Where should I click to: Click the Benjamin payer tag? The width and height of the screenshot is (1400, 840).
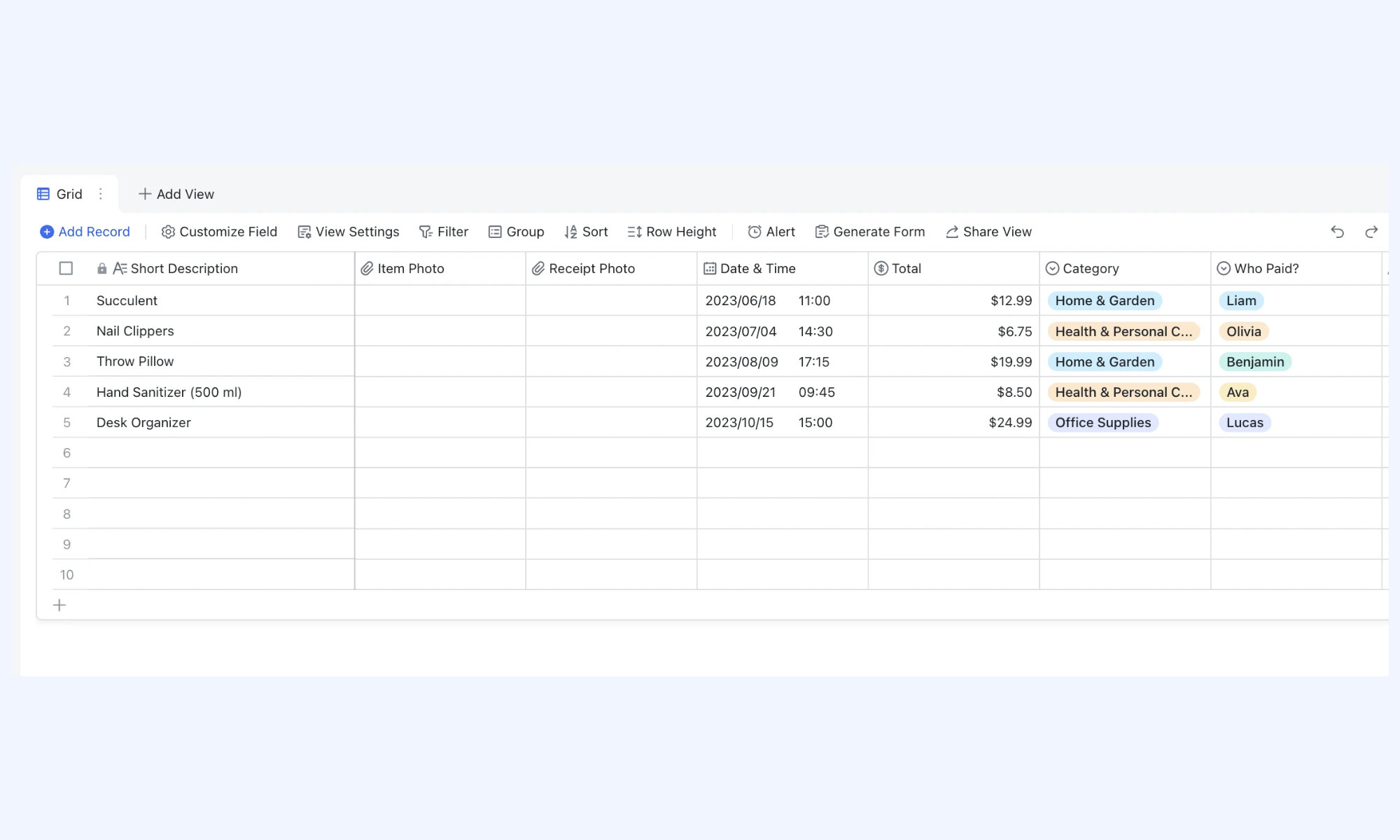pyautogui.click(x=1255, y=362)
